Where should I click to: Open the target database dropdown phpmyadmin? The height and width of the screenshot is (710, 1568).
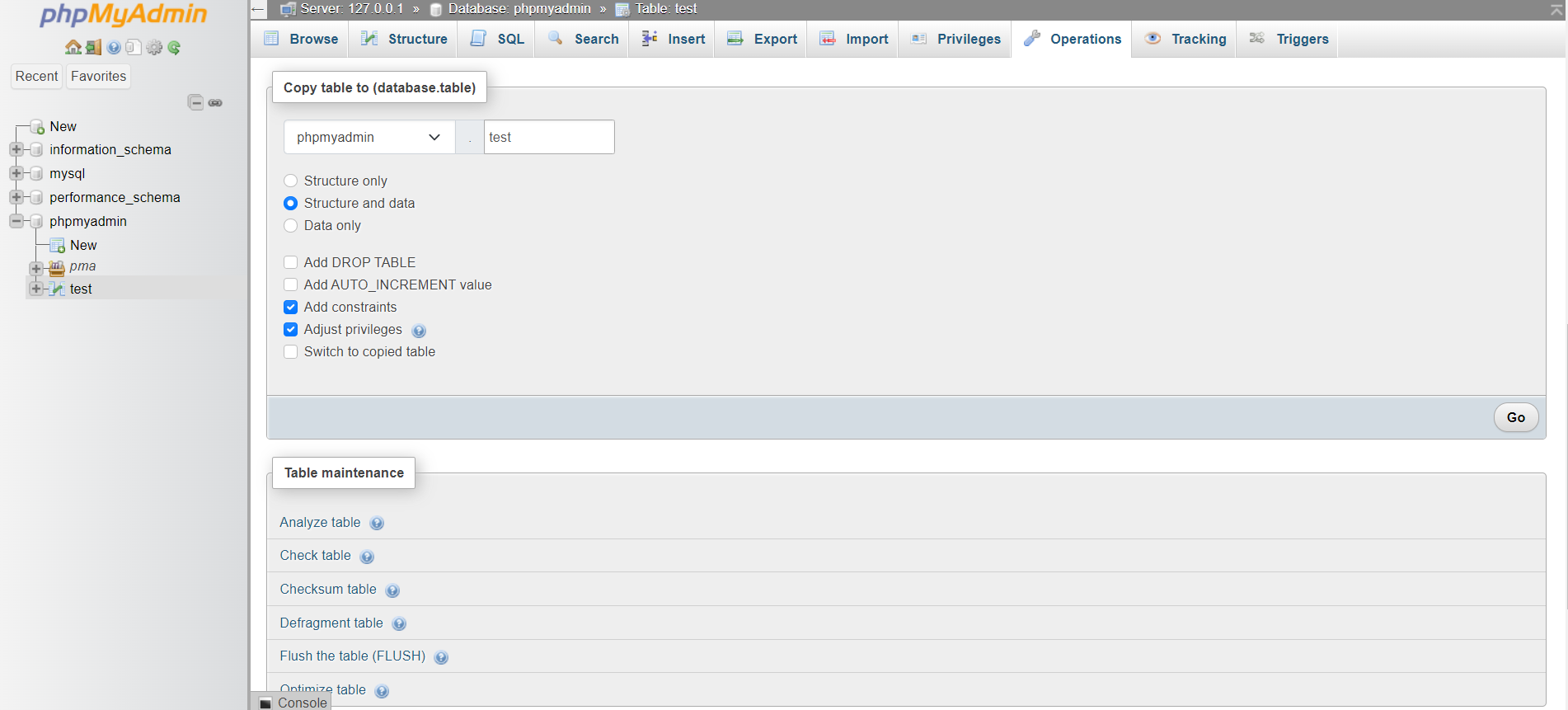point(369,137)
